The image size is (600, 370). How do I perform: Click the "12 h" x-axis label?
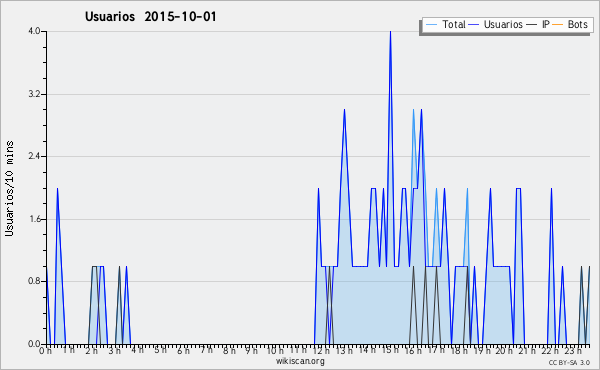coord(321,350)
